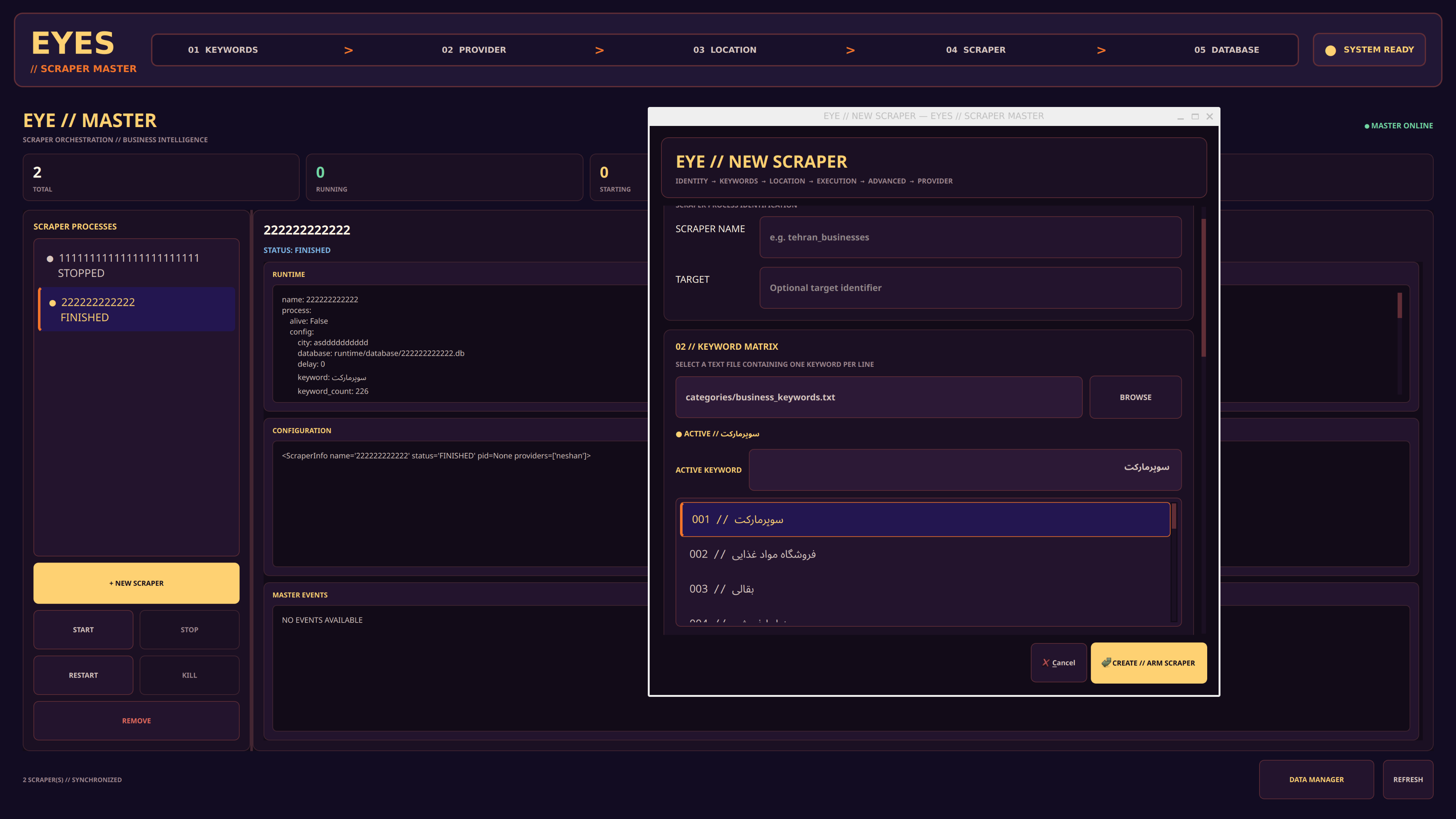Image resolution: width=1456 pixels, height=819 pixels.
Task: Click the System Ready status indicator
Action: point(1369,50)
